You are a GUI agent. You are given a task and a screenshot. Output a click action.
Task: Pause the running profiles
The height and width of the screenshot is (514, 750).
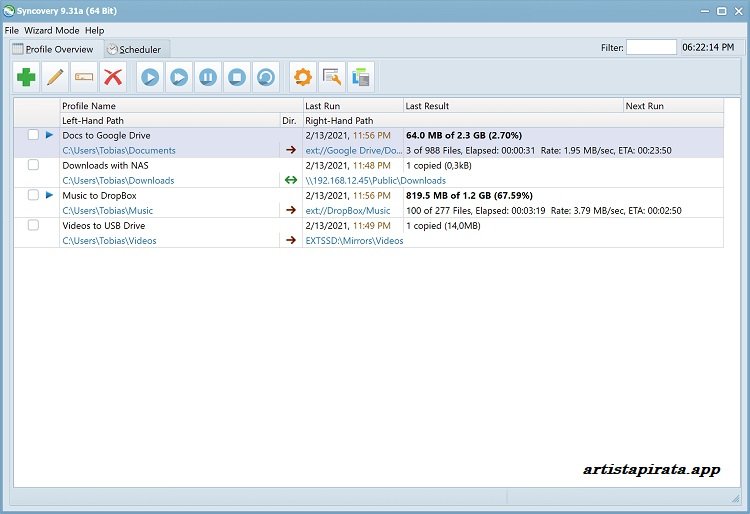pos(208,77)
